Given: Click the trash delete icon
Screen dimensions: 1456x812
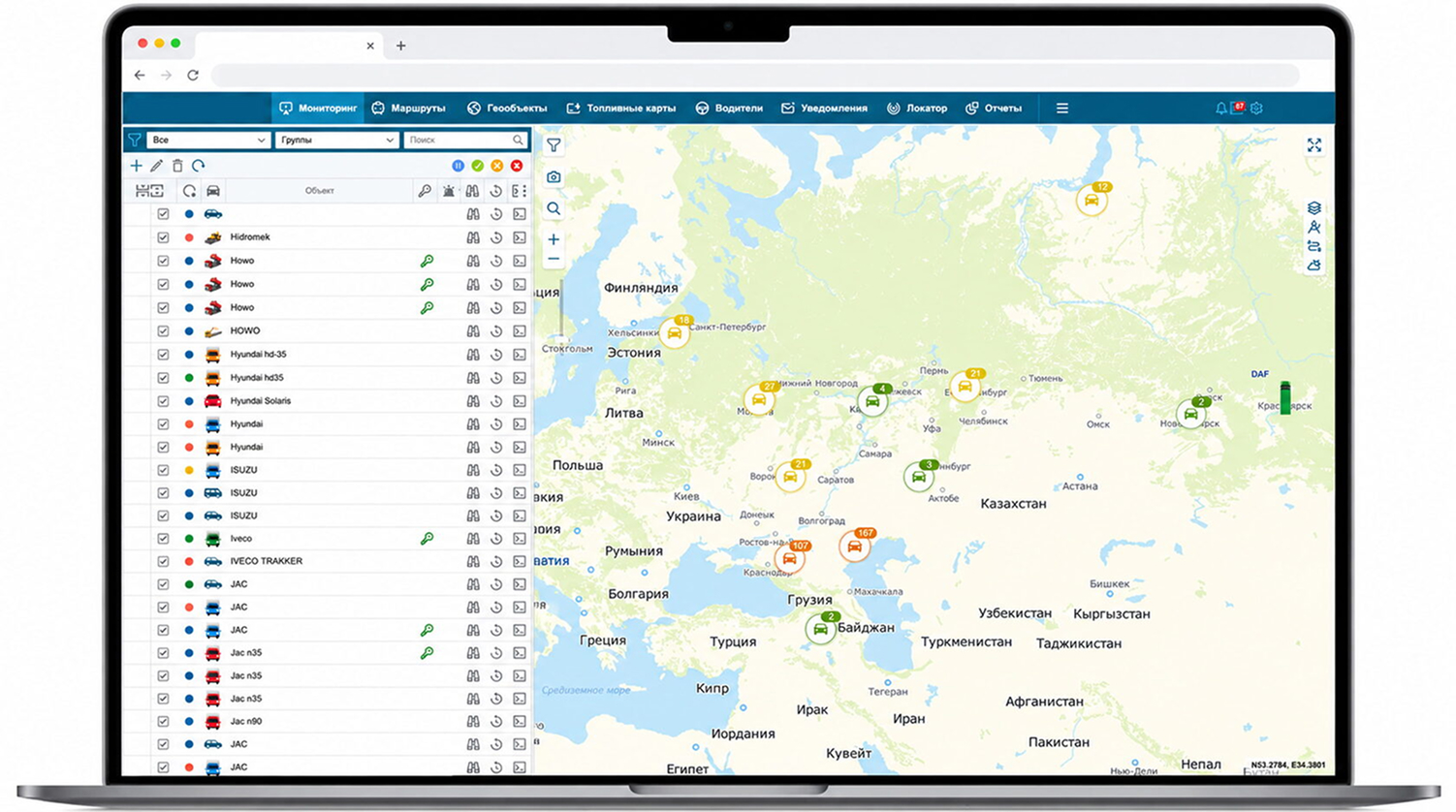Looking at the screenshot, I should click(177, 166).
